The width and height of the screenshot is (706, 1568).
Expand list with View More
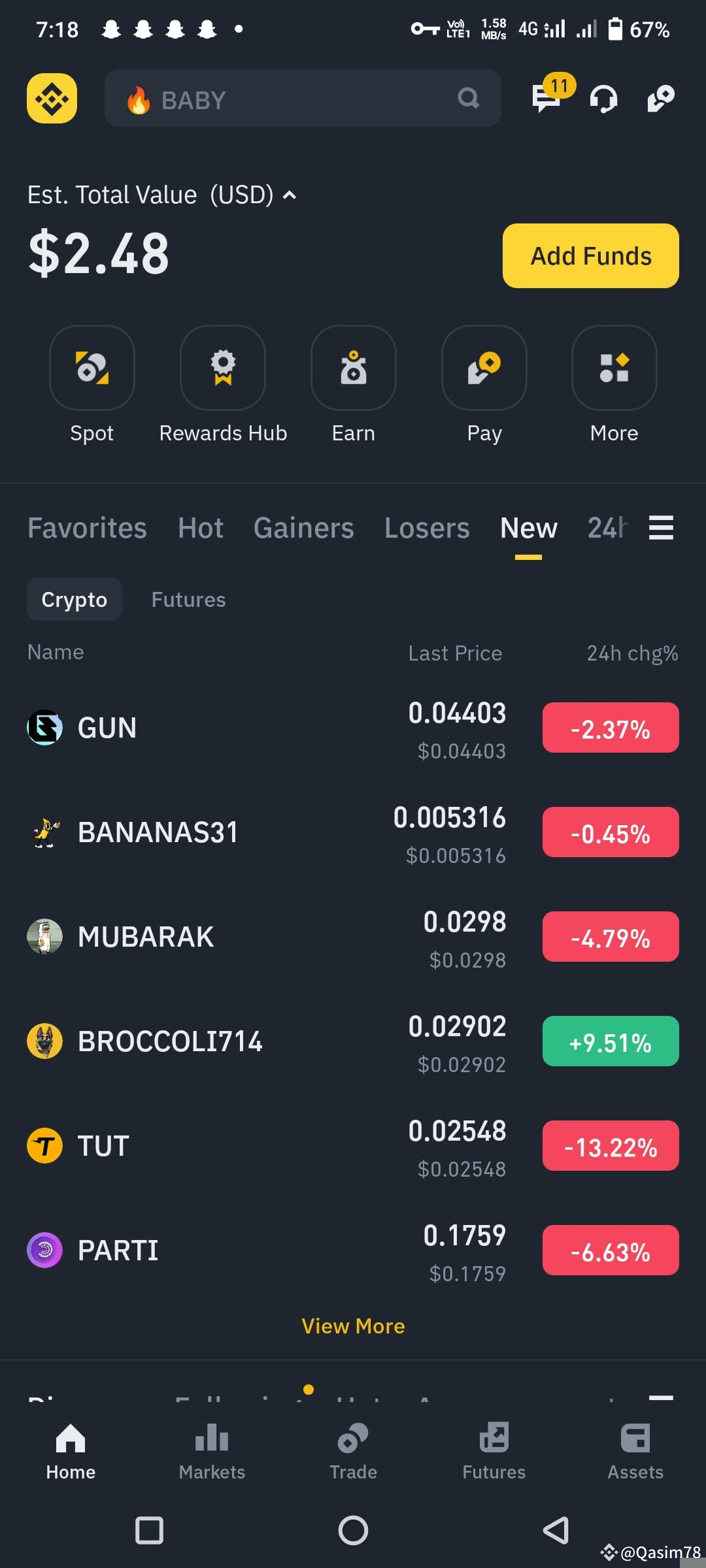353,1326
